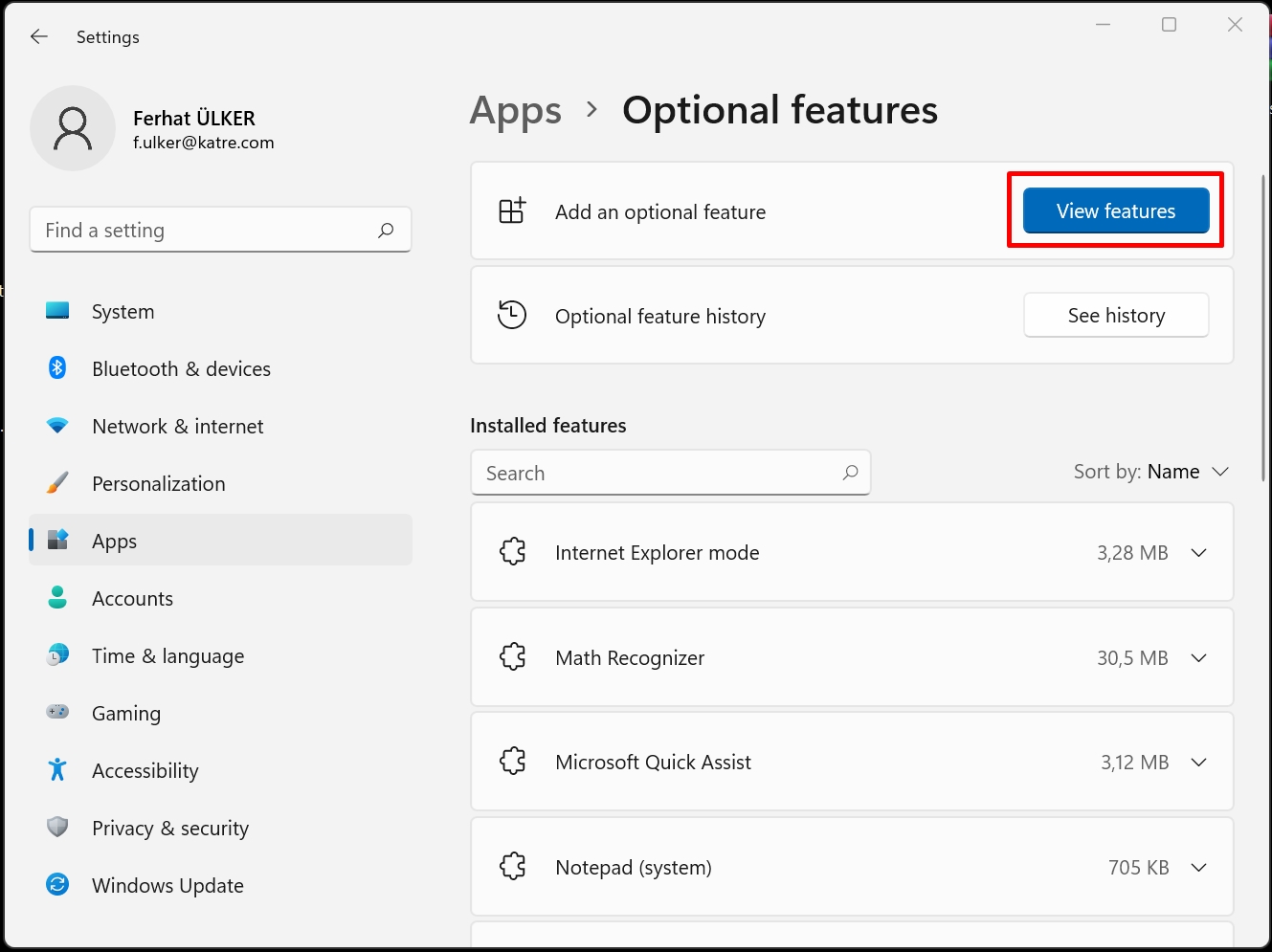Maximize the Settings window
This screenshot has width=1272, height=952.
[x=1169, y=25]
